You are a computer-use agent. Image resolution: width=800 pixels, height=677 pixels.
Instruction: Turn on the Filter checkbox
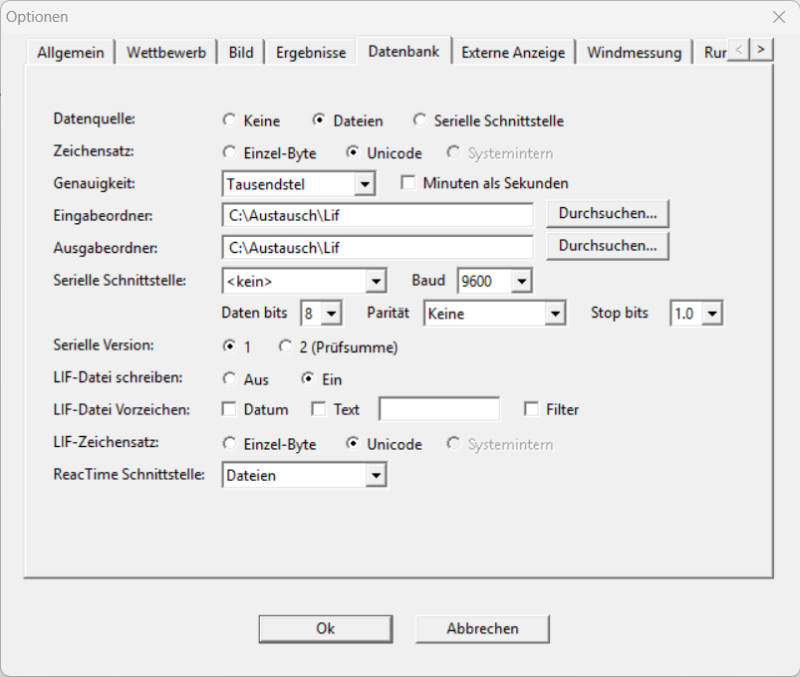pos(532,409)
